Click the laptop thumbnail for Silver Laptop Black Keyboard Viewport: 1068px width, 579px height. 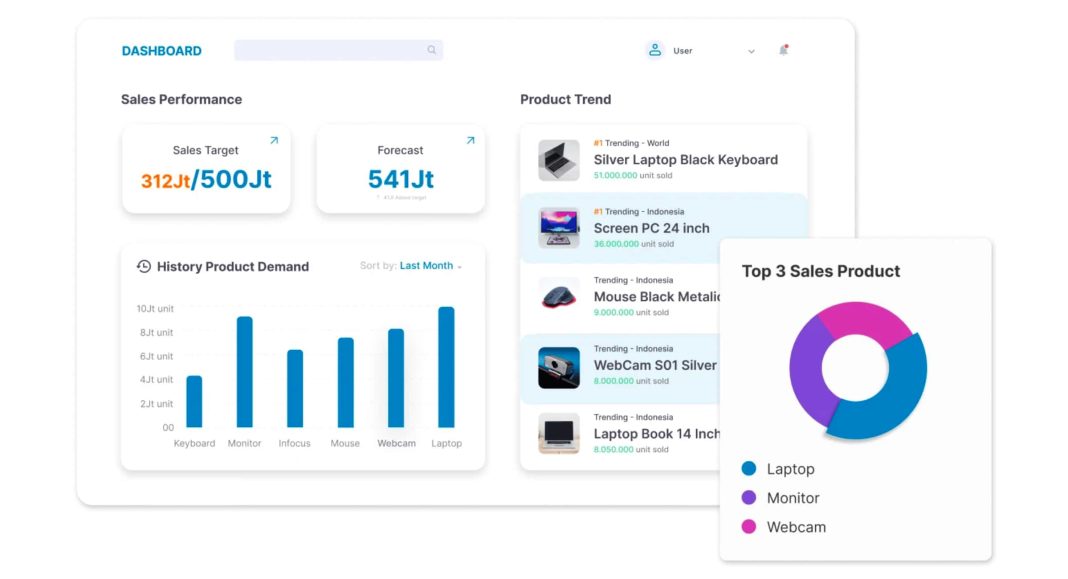(557, 158)
